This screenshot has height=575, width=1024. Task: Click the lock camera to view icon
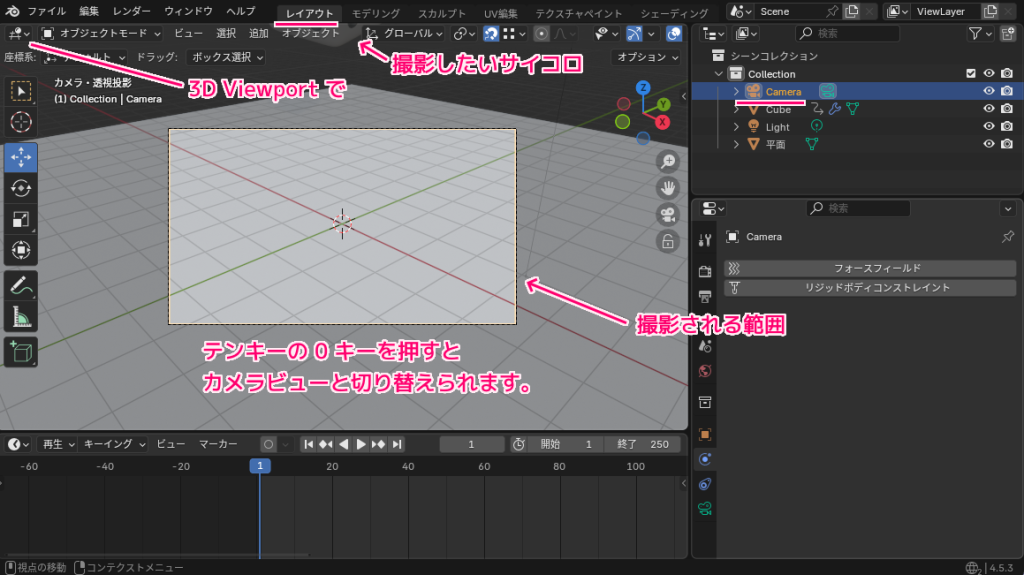click(x=667, y=242)
